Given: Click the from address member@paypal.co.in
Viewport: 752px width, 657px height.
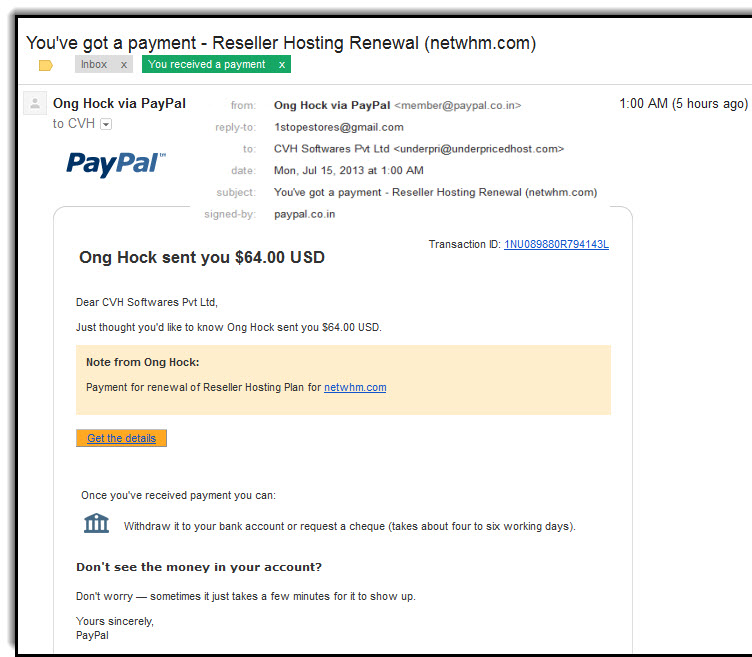Looking at the screenshot, I should tap(458, 106).
